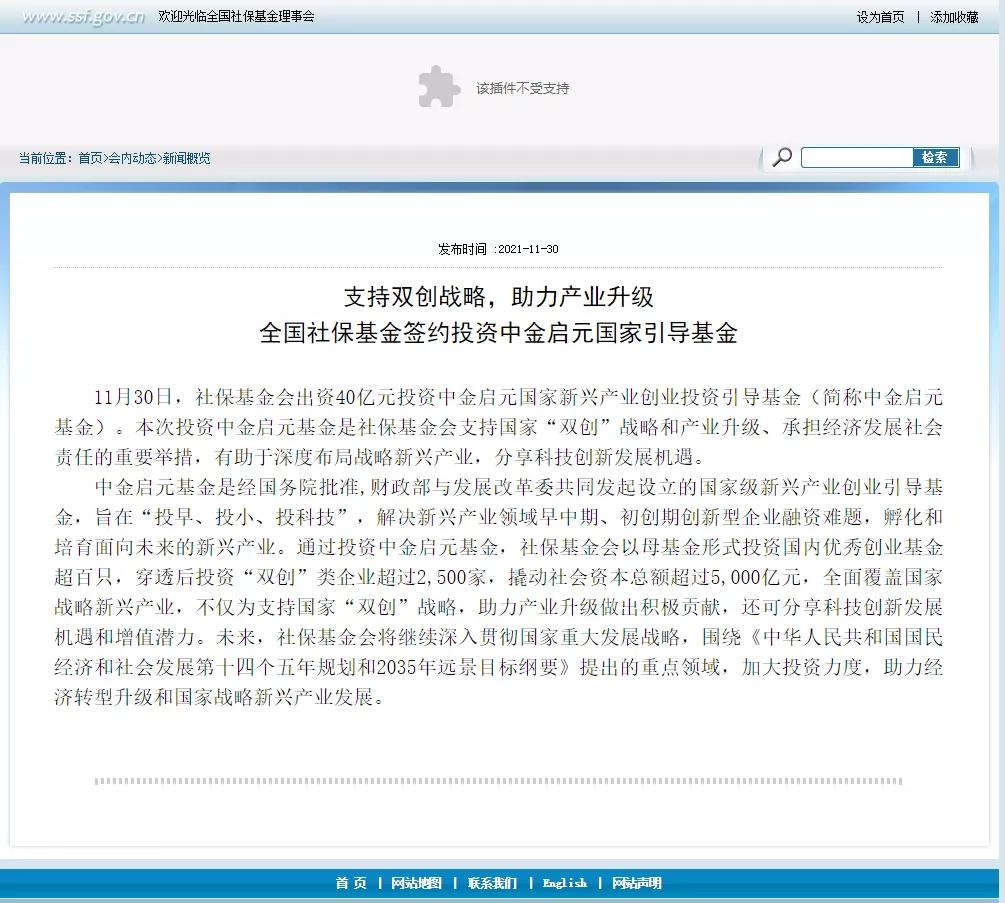
Task: Click the publish date 2021-11-30
Action: click(x=500, y=249)
